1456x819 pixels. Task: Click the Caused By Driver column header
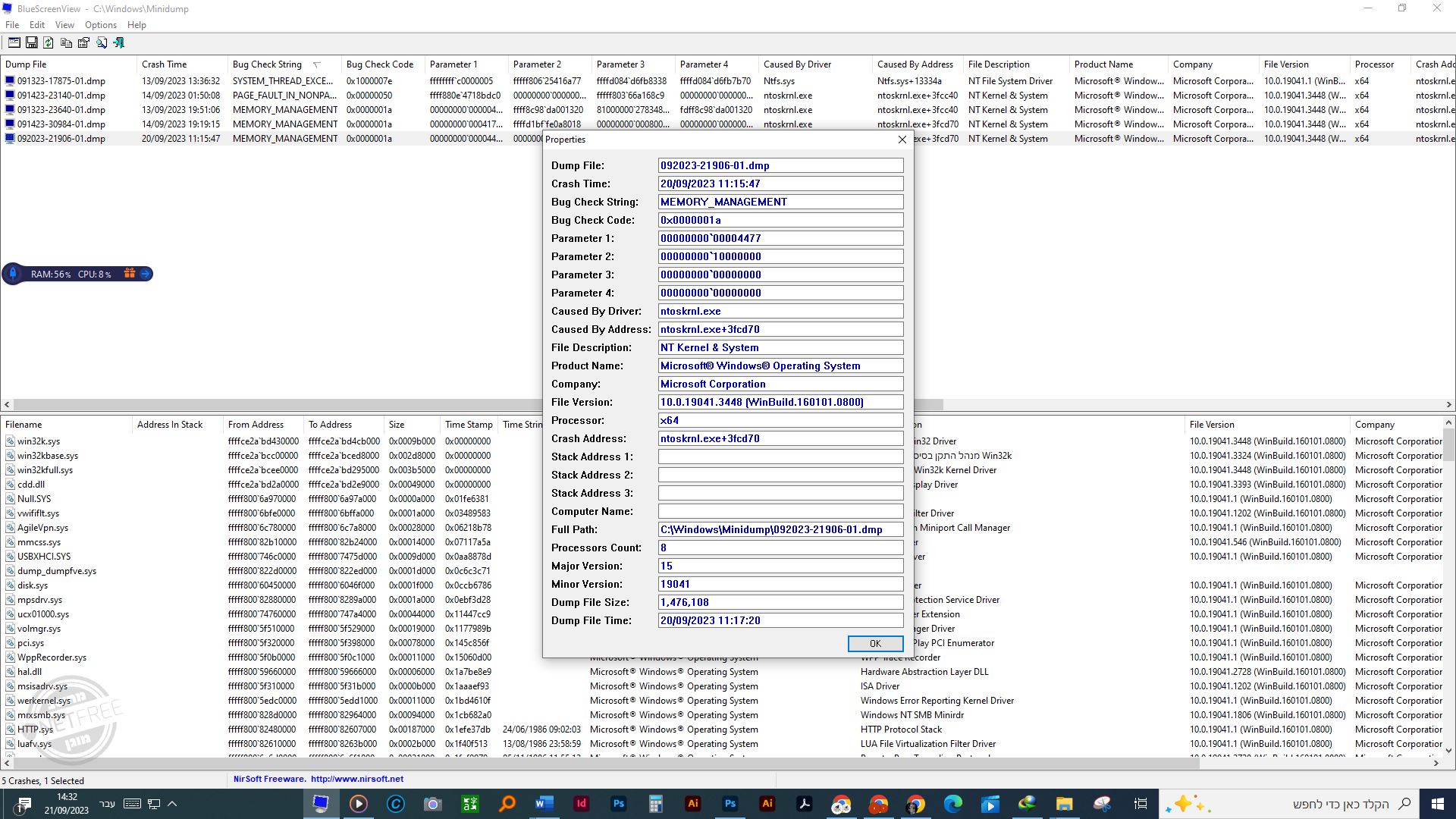pyautogui.click(x=815, y=64)
